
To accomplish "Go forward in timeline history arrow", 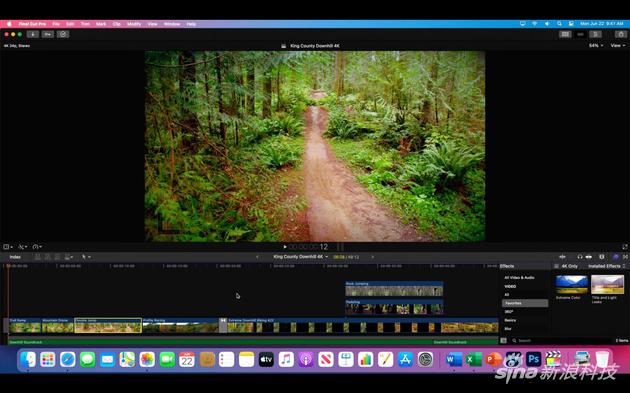I will 372,257.
